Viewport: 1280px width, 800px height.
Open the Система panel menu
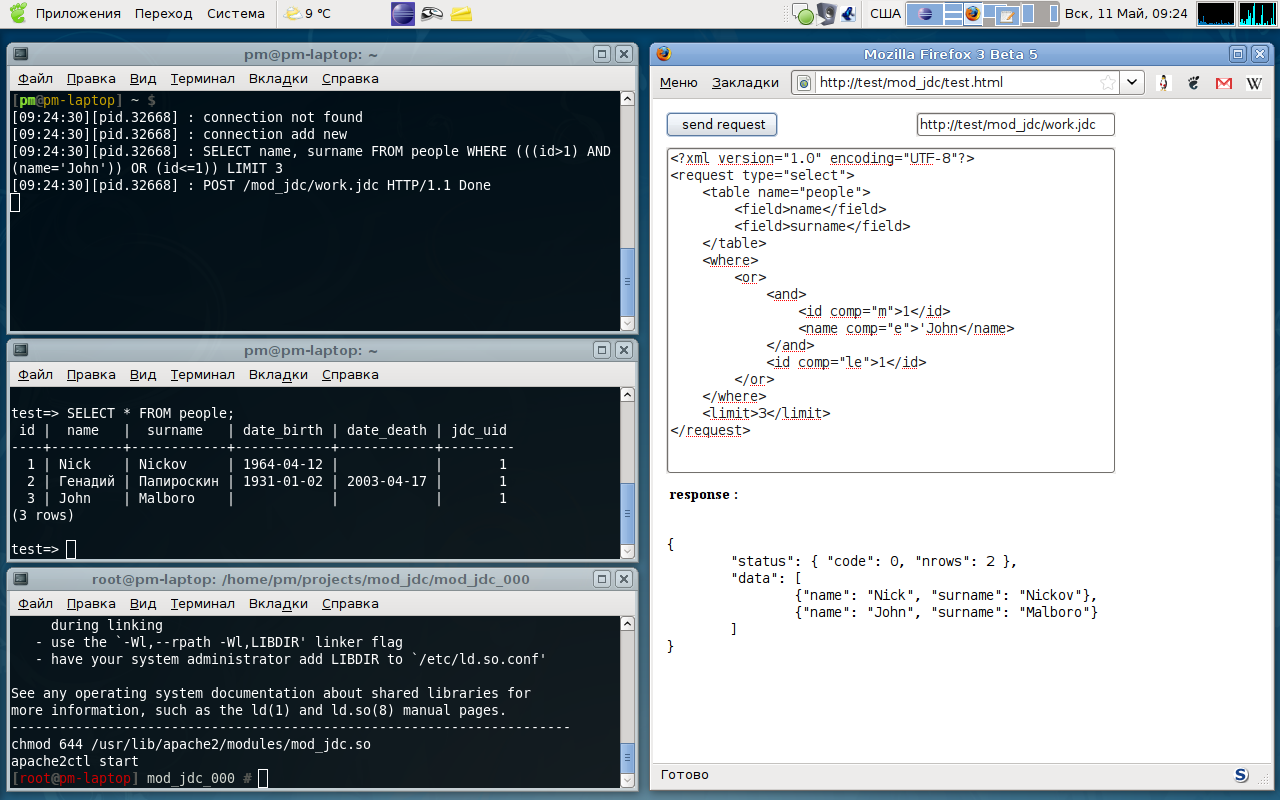tap(236, 13)
